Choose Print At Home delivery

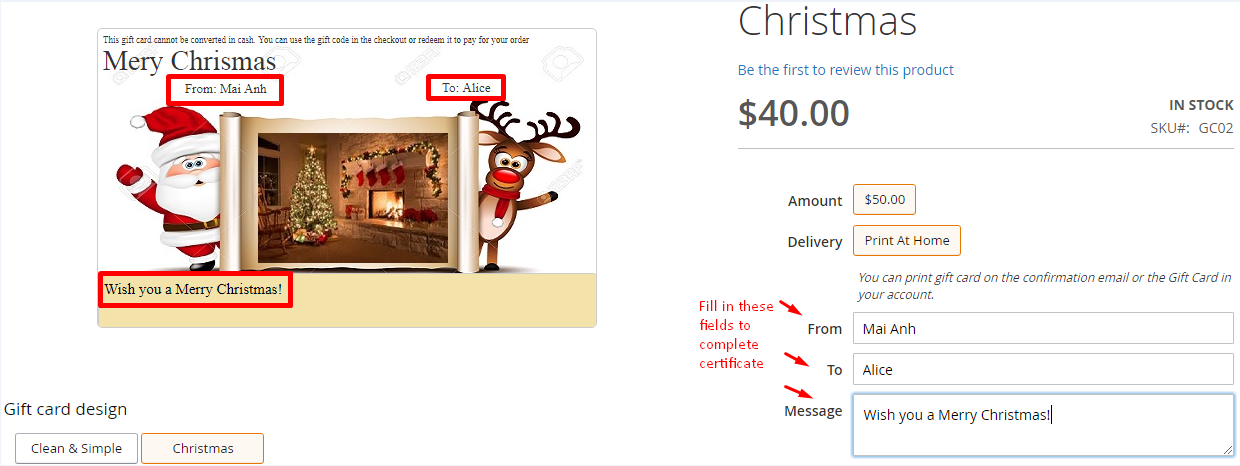(x=907, y=240)
